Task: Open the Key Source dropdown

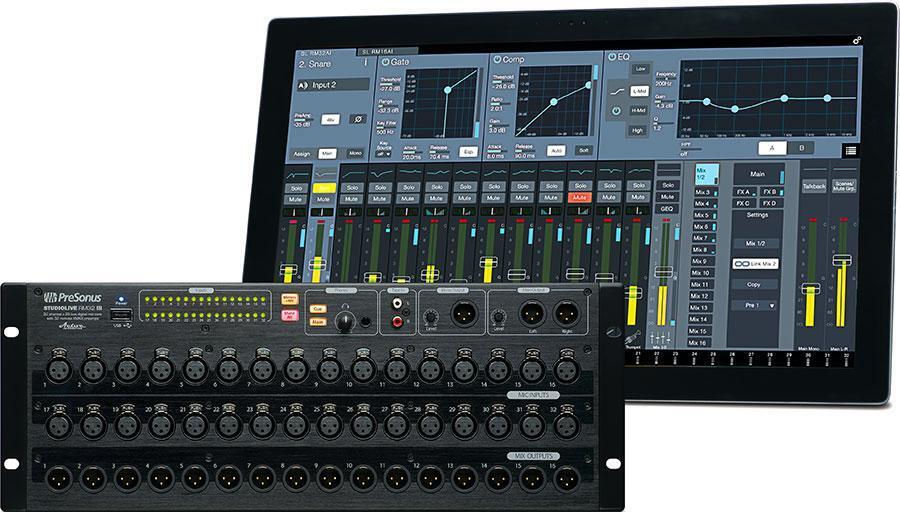Action: [383, 154]
